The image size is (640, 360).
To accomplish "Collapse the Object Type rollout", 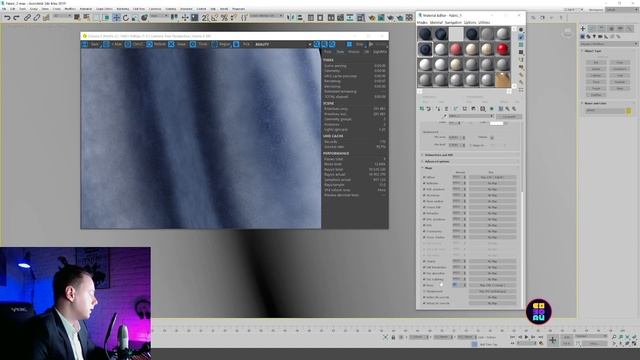I will pyautogui.click(x=608, y=51).
